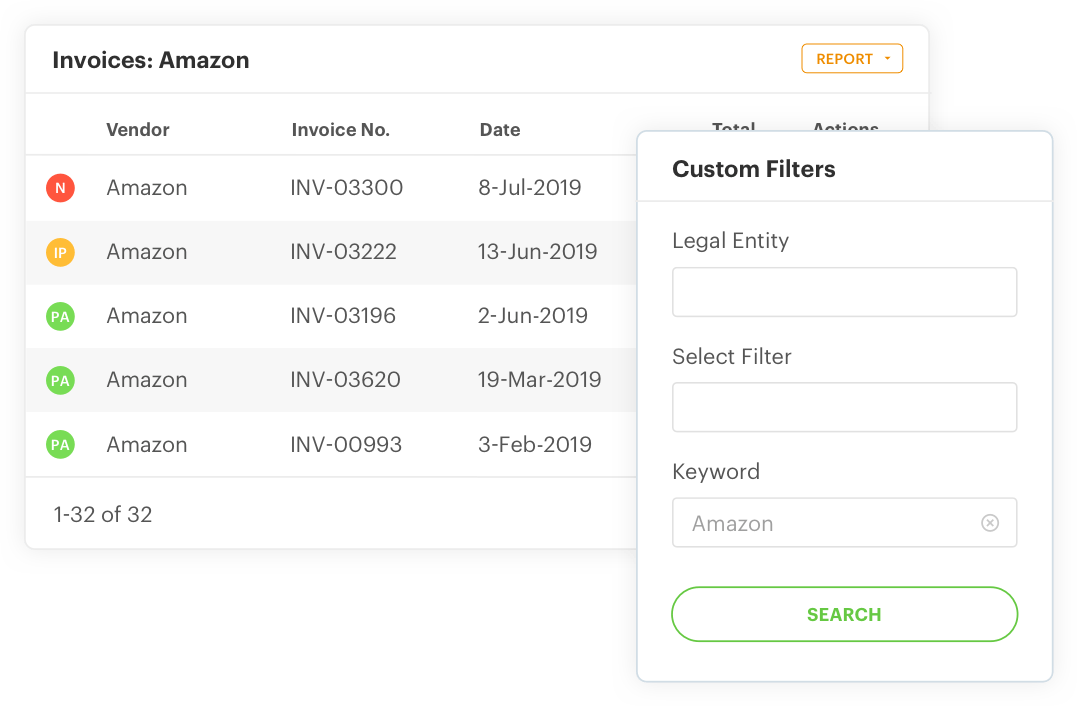Open the Select Filter dropdown field

[844, 407]
